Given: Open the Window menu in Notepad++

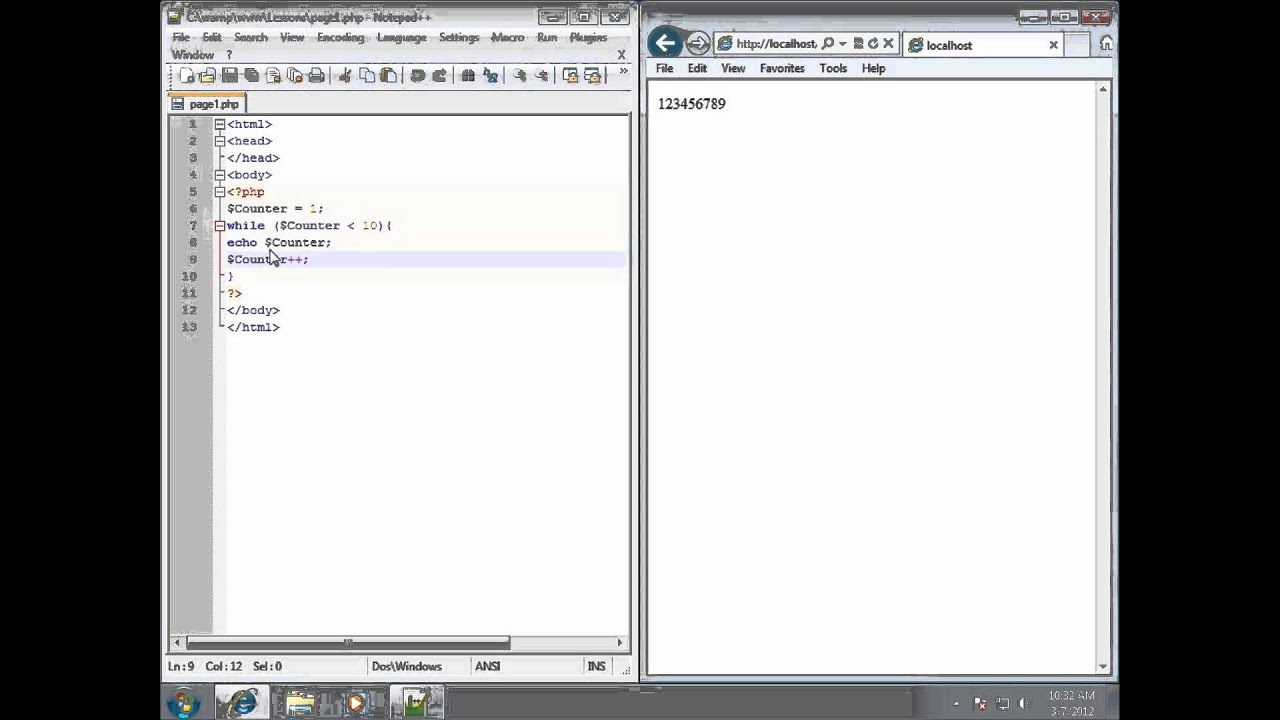Looking at the screenshot, I should tap(193, 55).
